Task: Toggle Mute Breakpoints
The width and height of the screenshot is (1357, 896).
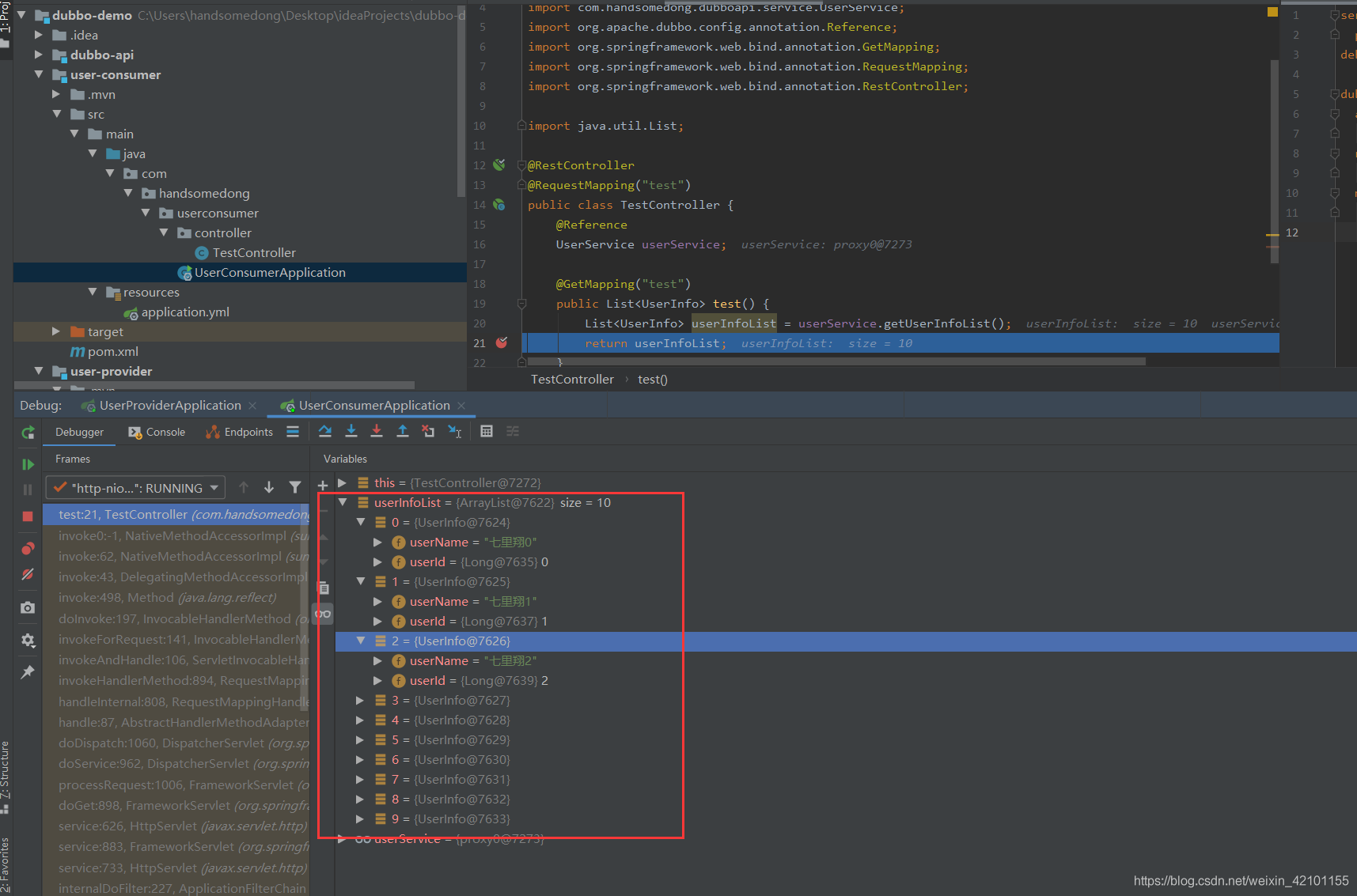Action: pyautogui.click(x=28, y=574)
